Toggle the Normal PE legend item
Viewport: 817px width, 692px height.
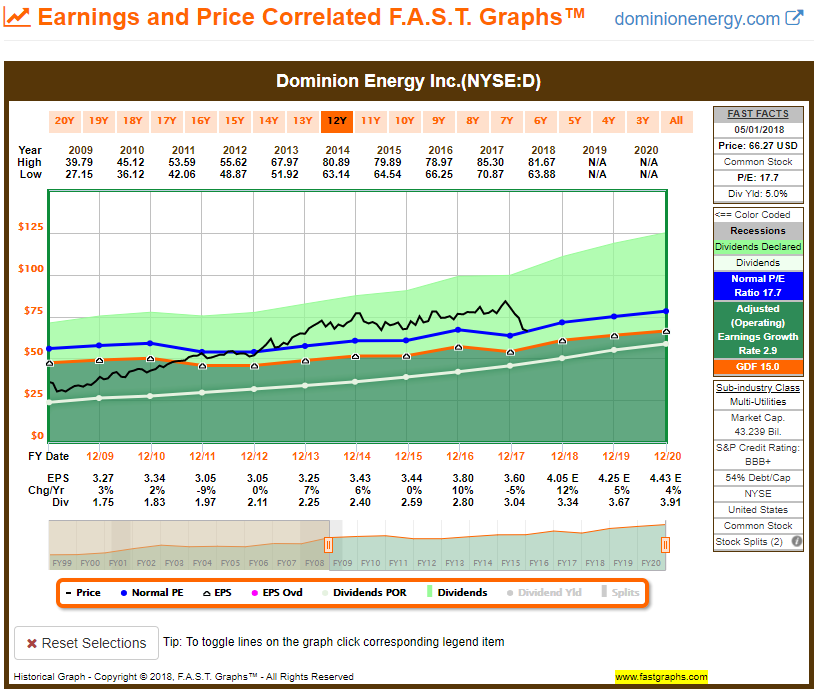click(x=152, y=592)
